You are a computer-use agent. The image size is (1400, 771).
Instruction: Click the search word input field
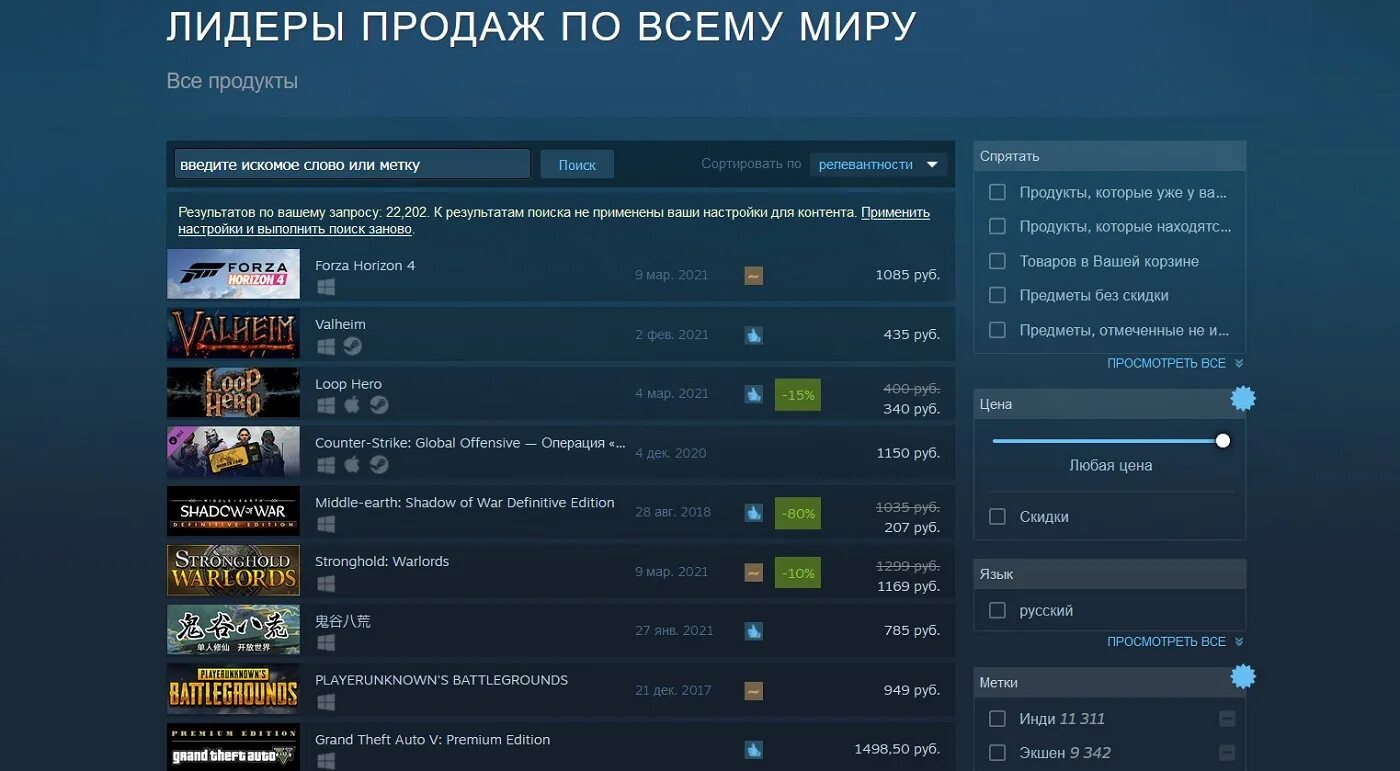[352, 164]
